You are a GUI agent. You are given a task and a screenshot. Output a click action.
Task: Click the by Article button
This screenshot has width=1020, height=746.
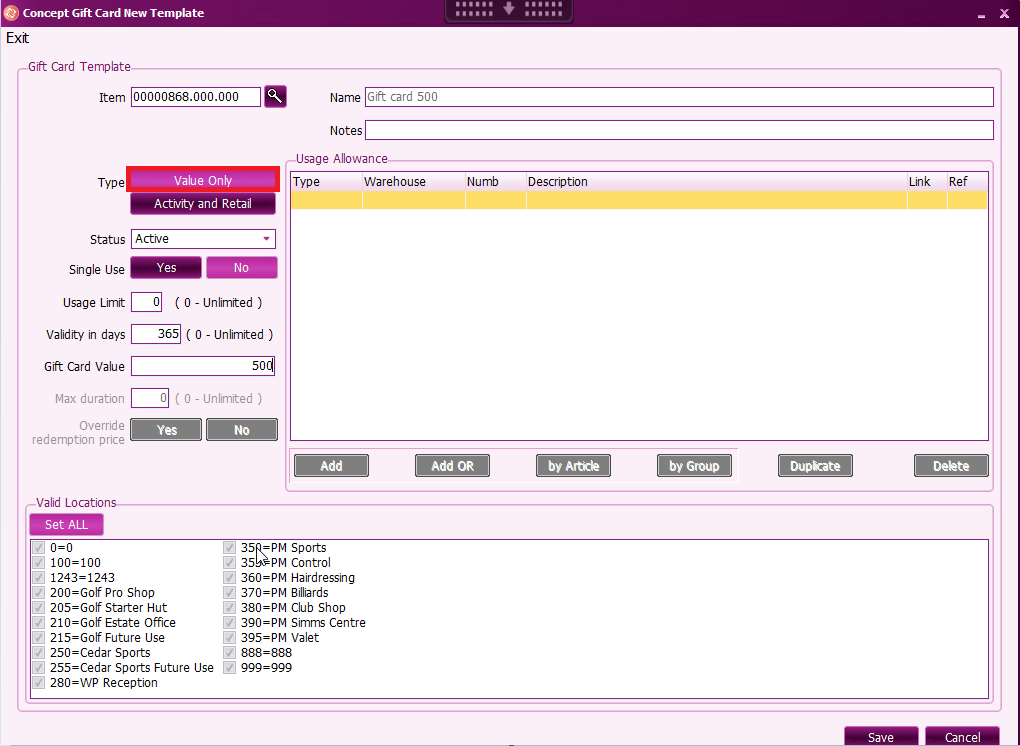(x=573, y=466)
